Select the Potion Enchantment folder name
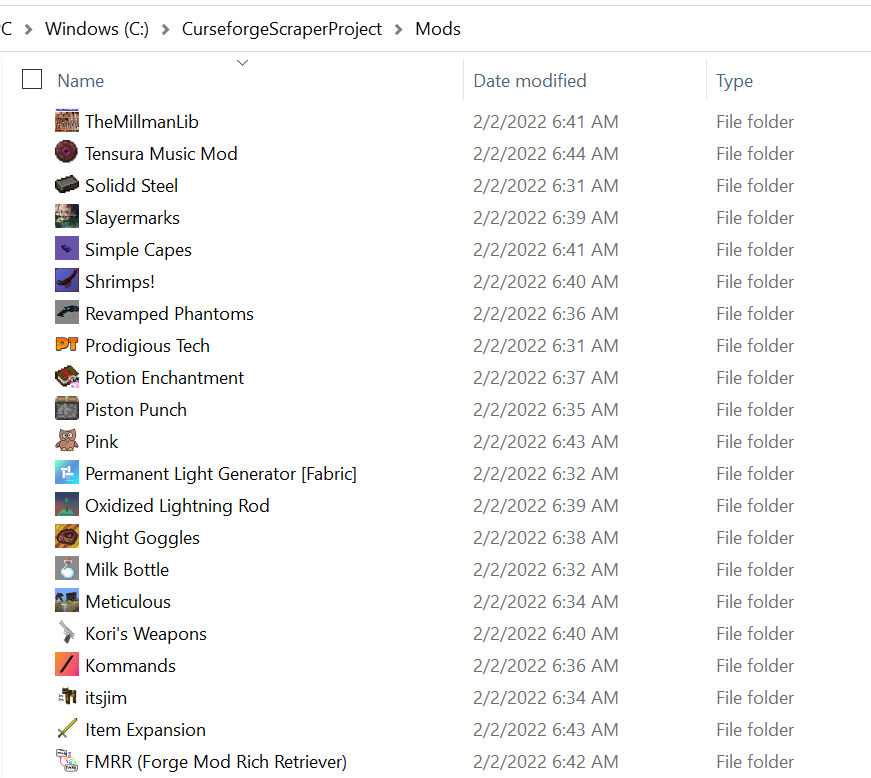Screen dimensions: 871x778 [x=164, y=378]
